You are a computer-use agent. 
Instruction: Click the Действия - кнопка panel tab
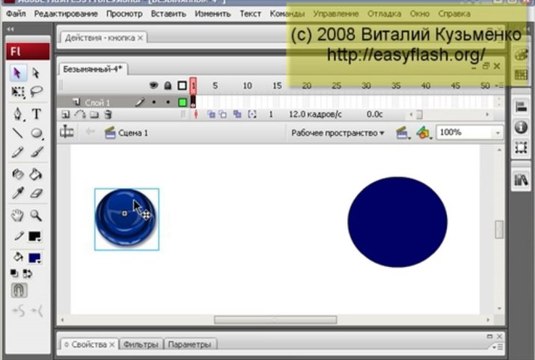103,38
